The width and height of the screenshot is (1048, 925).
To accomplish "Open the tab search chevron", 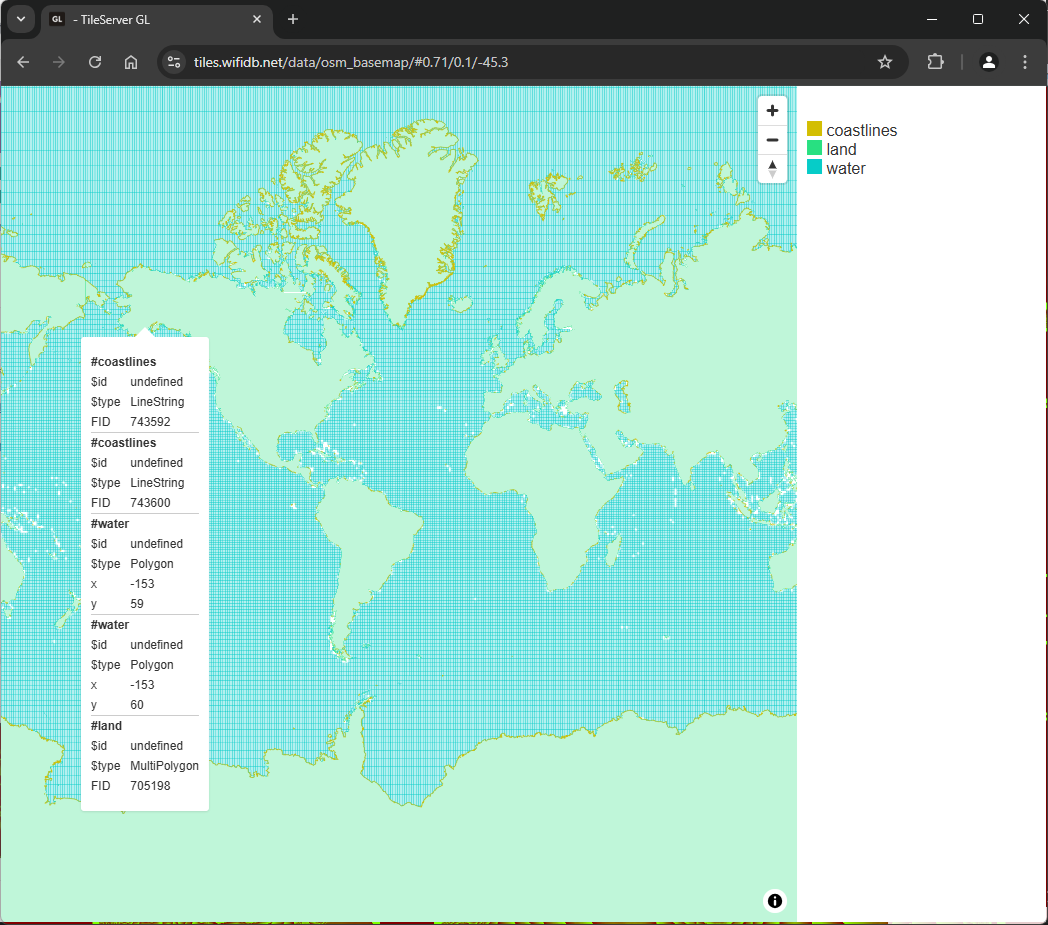I will (21, 19).
